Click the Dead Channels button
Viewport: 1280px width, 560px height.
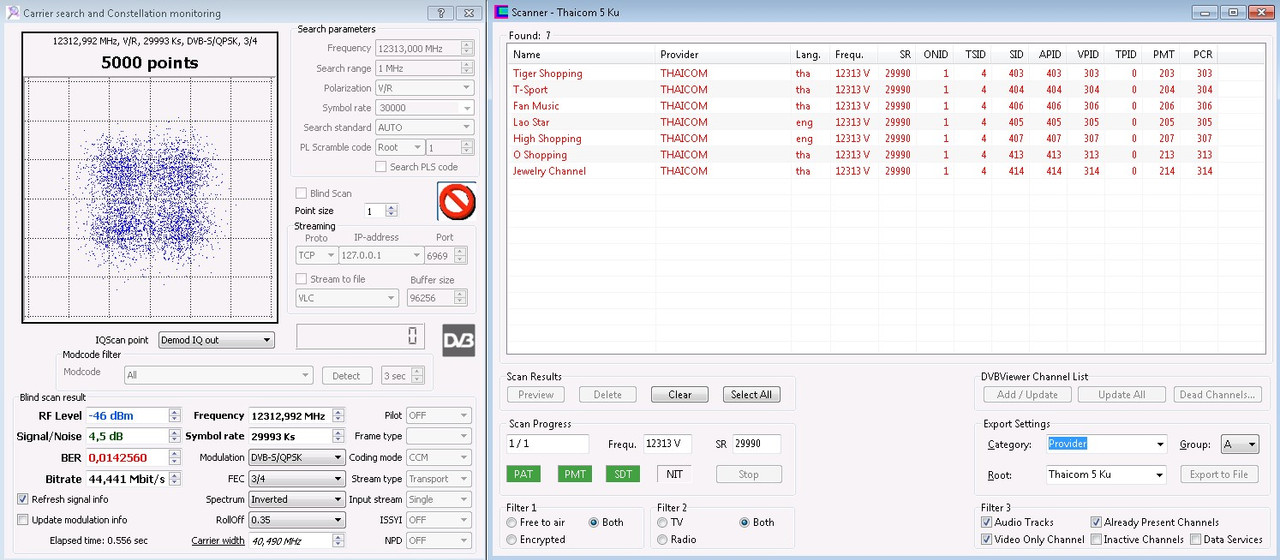point(1216,394)
